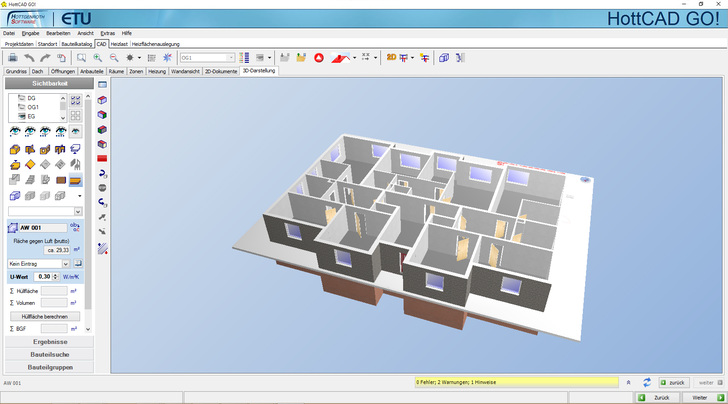
Task: Click the zoom in magnifier icon
Action: (x=98, y=59)
